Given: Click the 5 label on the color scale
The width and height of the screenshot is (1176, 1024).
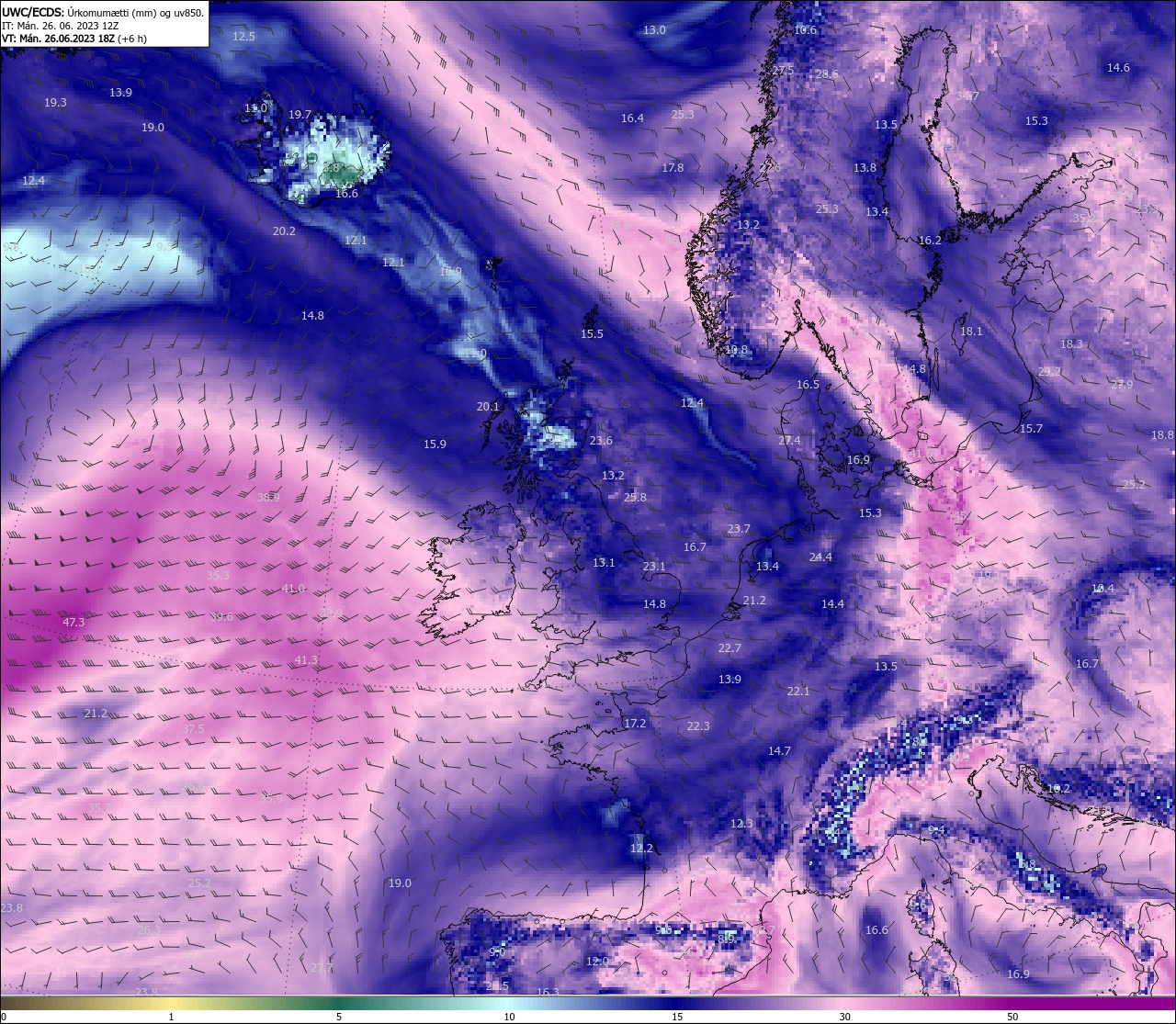Looking at the screenshot, I should point(339,1017).
